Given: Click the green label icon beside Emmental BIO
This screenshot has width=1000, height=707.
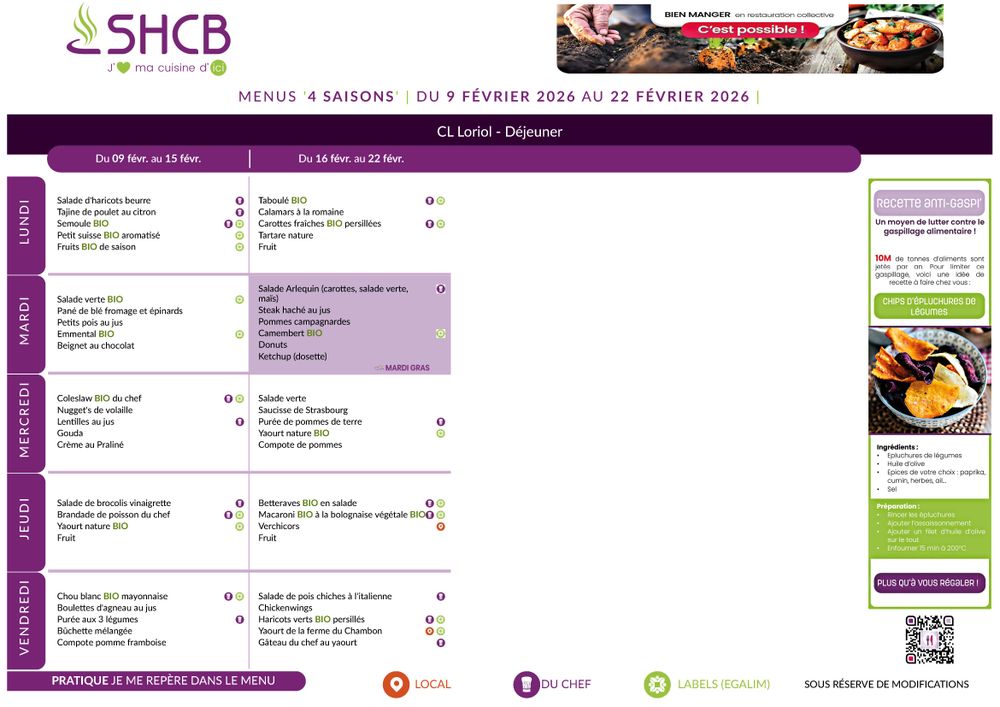Looking at the screenshot, I should (240, 334).
